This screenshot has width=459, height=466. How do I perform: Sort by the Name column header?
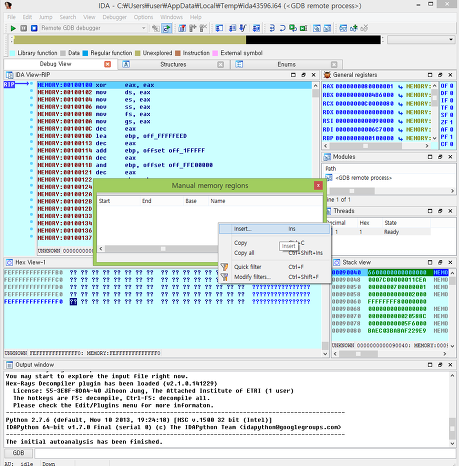tap(265, 201)
